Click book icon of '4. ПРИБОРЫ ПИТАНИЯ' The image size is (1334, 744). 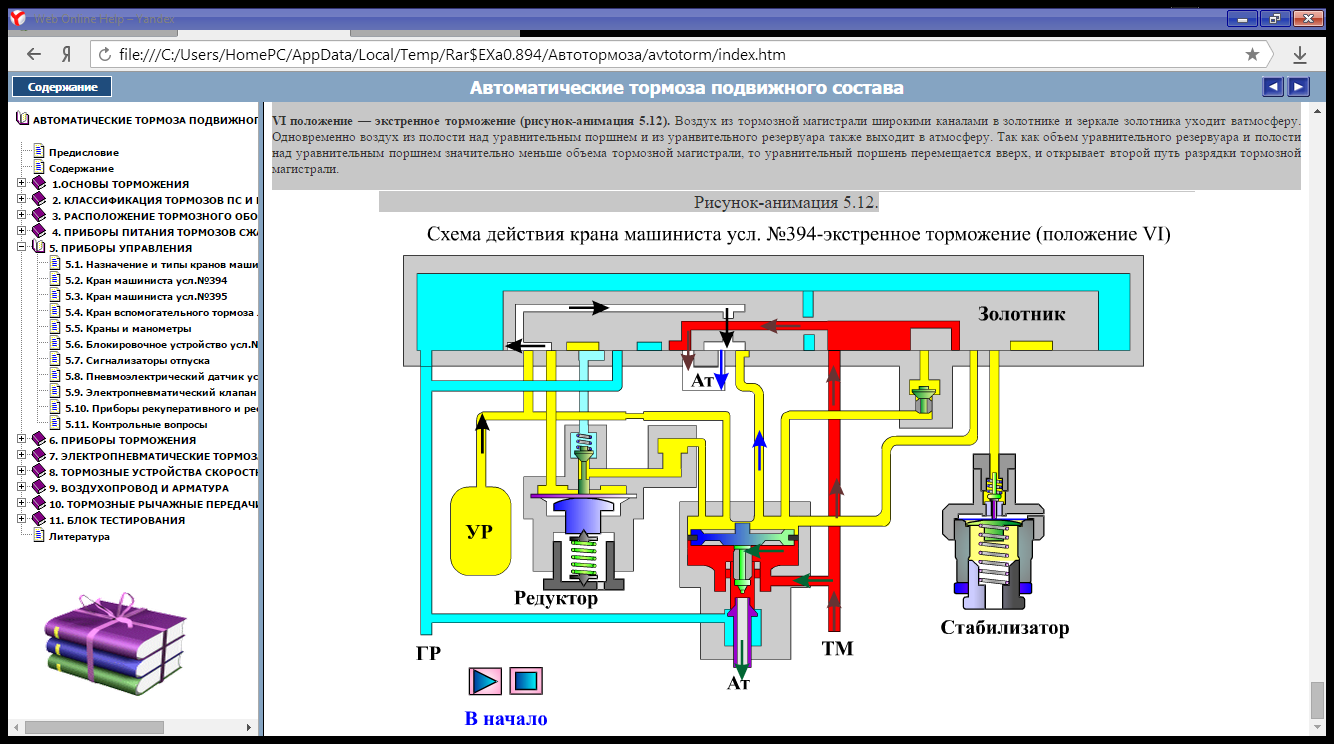point(39,232)
